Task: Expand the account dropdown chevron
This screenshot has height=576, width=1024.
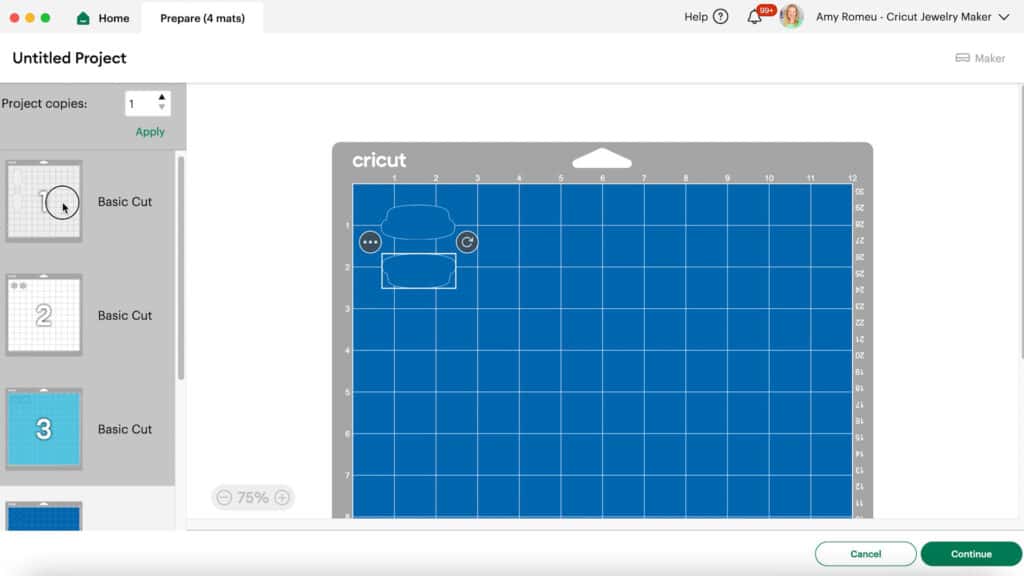Action: 1004,17
